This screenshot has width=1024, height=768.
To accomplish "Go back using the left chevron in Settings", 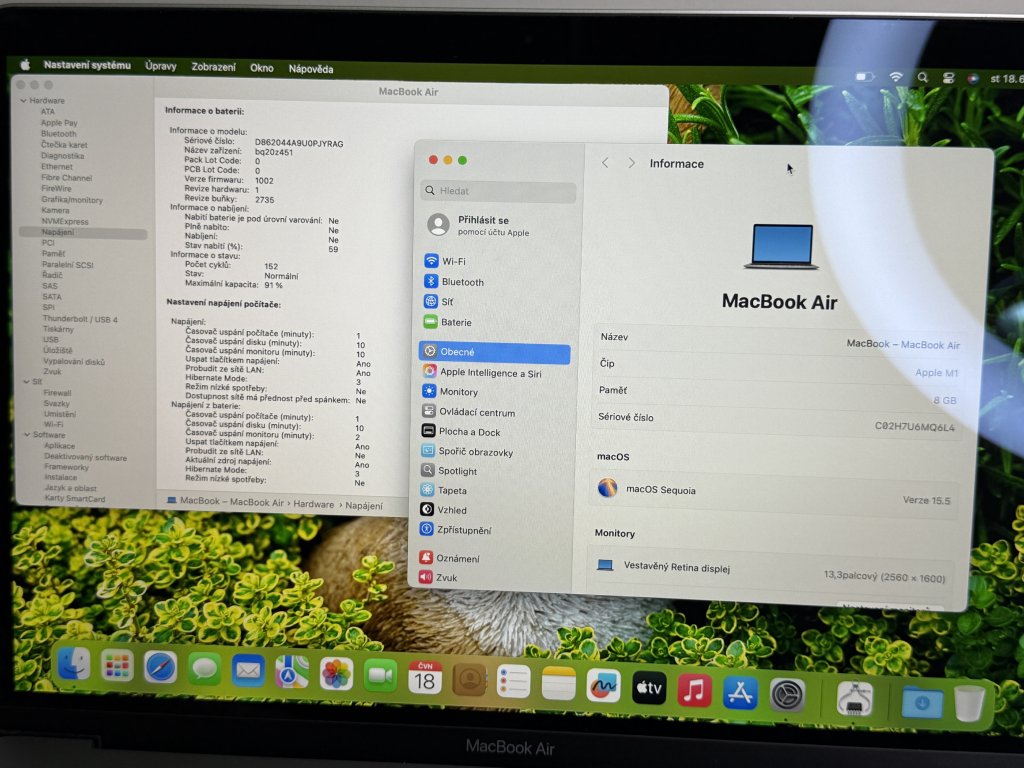I will [x=605, y=163].
